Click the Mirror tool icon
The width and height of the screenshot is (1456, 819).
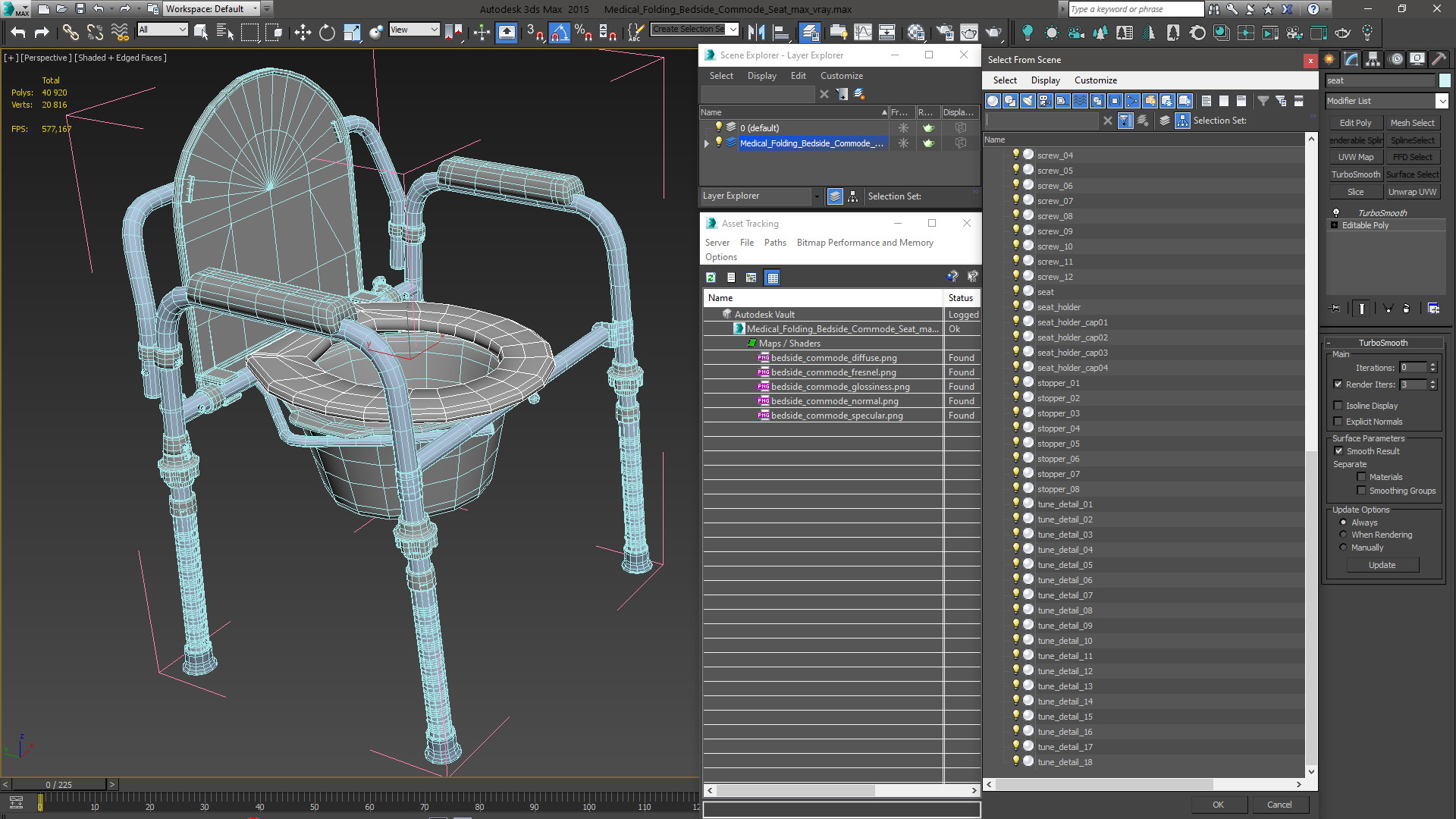pyautogui.click(x=755, y=32)
